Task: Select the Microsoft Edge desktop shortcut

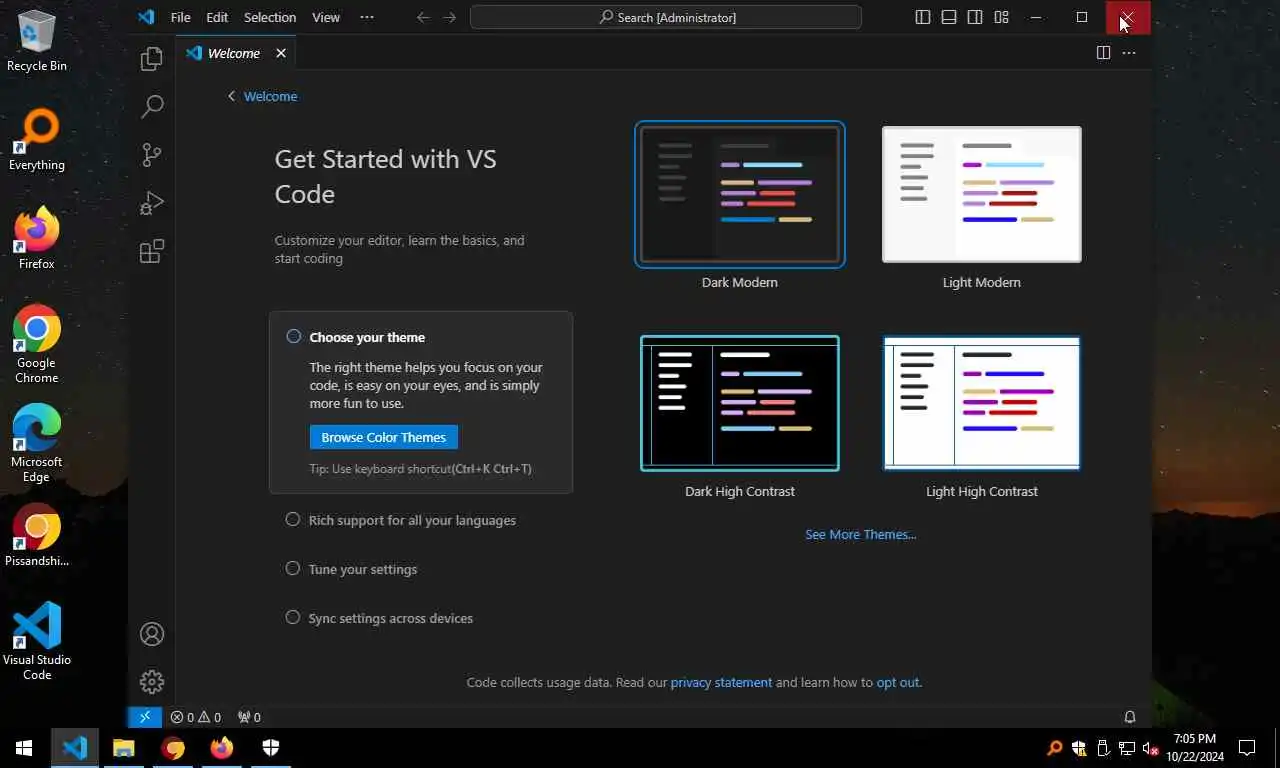Action: (37, 443)
